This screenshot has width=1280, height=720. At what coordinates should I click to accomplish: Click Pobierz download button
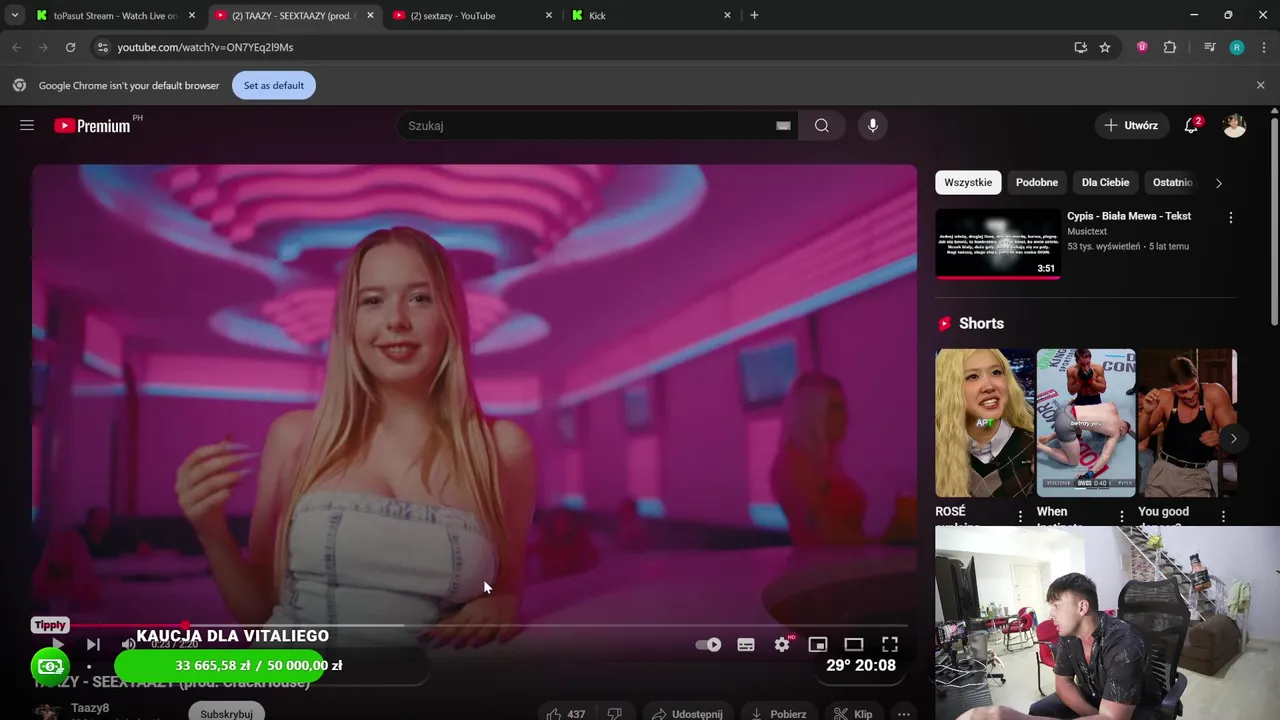[x=779, y=714]
